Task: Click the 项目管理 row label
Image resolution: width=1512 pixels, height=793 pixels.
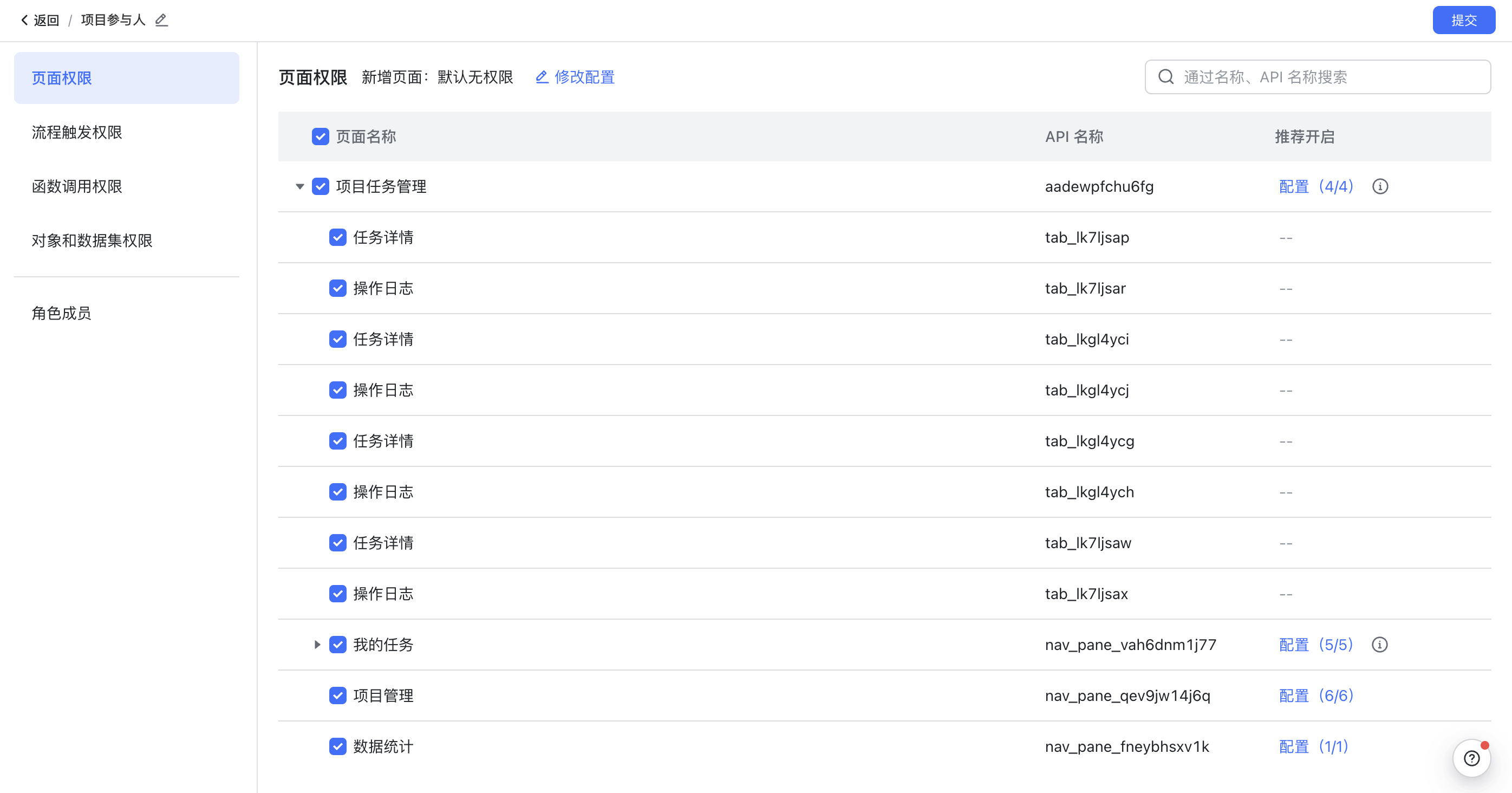Action: (383, 695)
